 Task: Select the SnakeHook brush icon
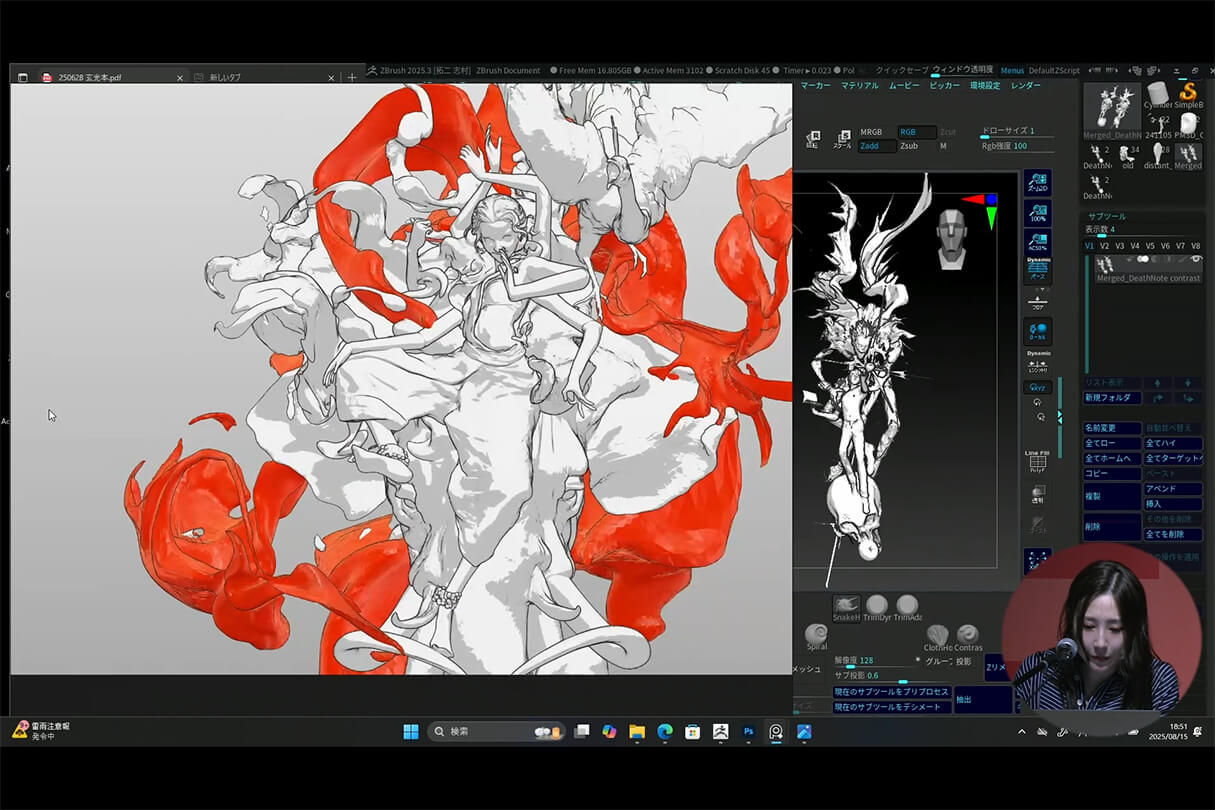(846, 606)
